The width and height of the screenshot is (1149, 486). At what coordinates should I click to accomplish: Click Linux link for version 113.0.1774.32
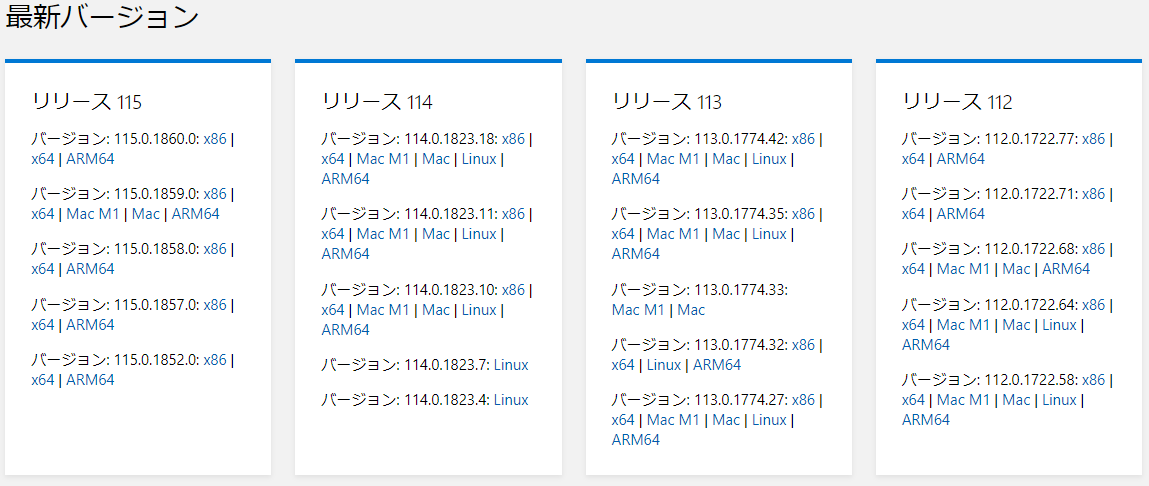tap(664, 365)
